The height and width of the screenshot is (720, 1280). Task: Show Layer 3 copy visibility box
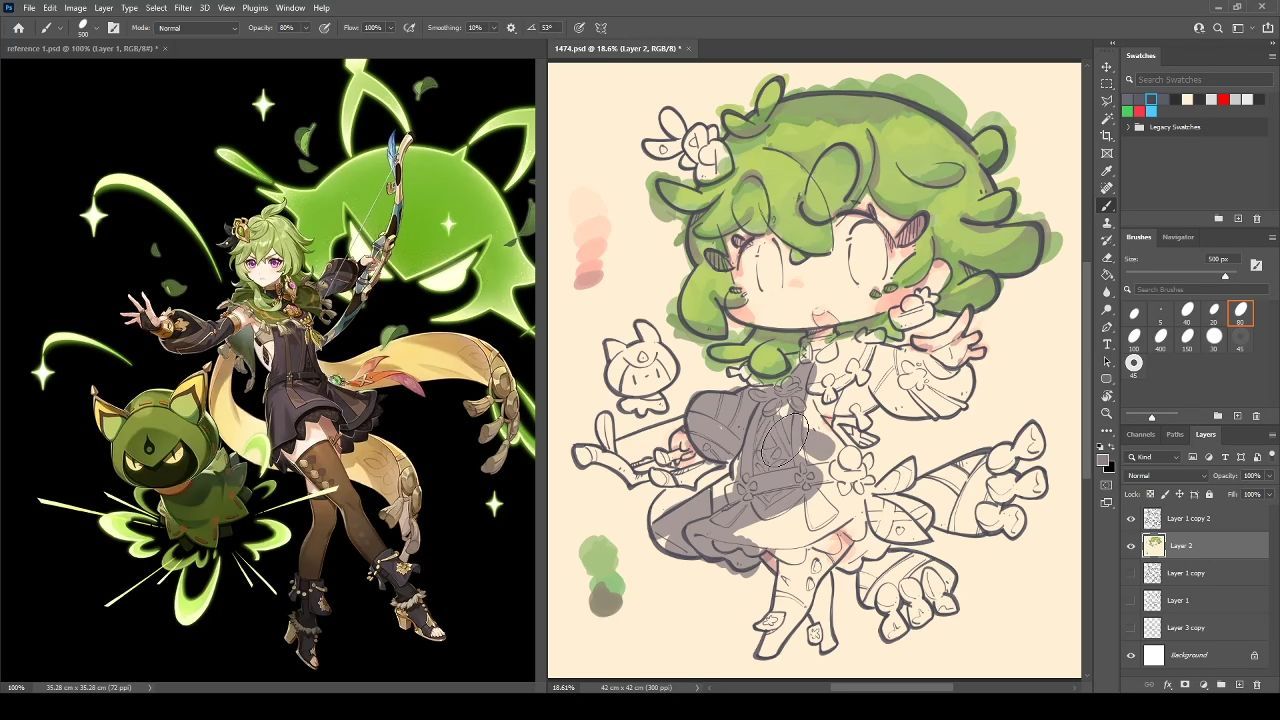pos(1131,628)
